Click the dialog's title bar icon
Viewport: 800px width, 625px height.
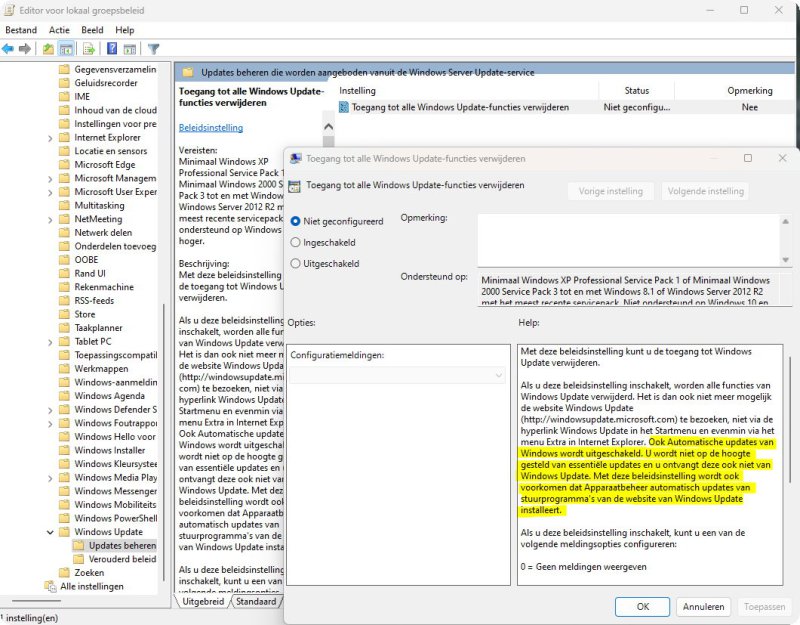295,159
